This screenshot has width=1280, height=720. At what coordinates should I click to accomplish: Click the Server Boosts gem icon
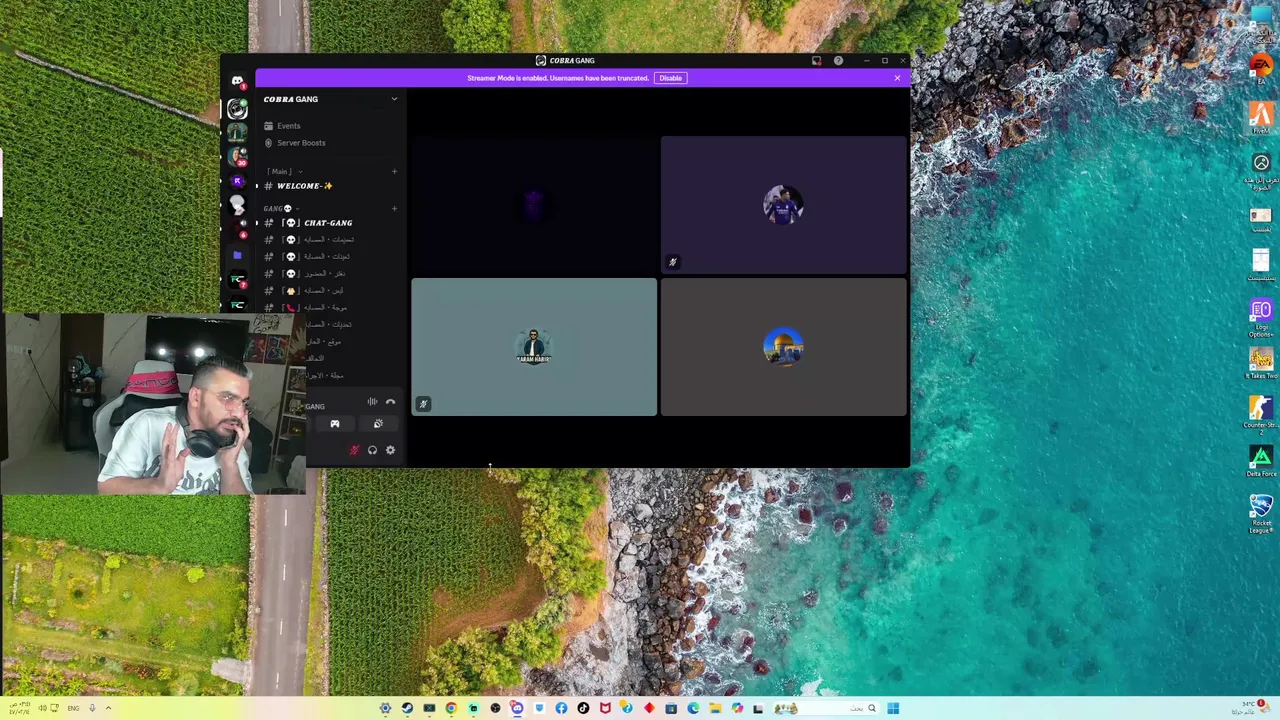[x=268, y=143]
